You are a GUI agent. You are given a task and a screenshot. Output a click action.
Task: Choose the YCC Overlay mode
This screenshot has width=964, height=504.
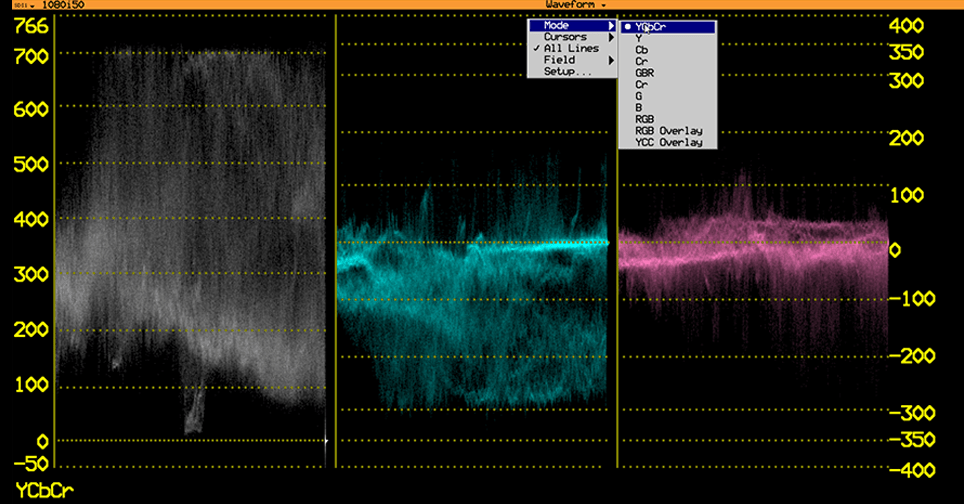(668, 143)
